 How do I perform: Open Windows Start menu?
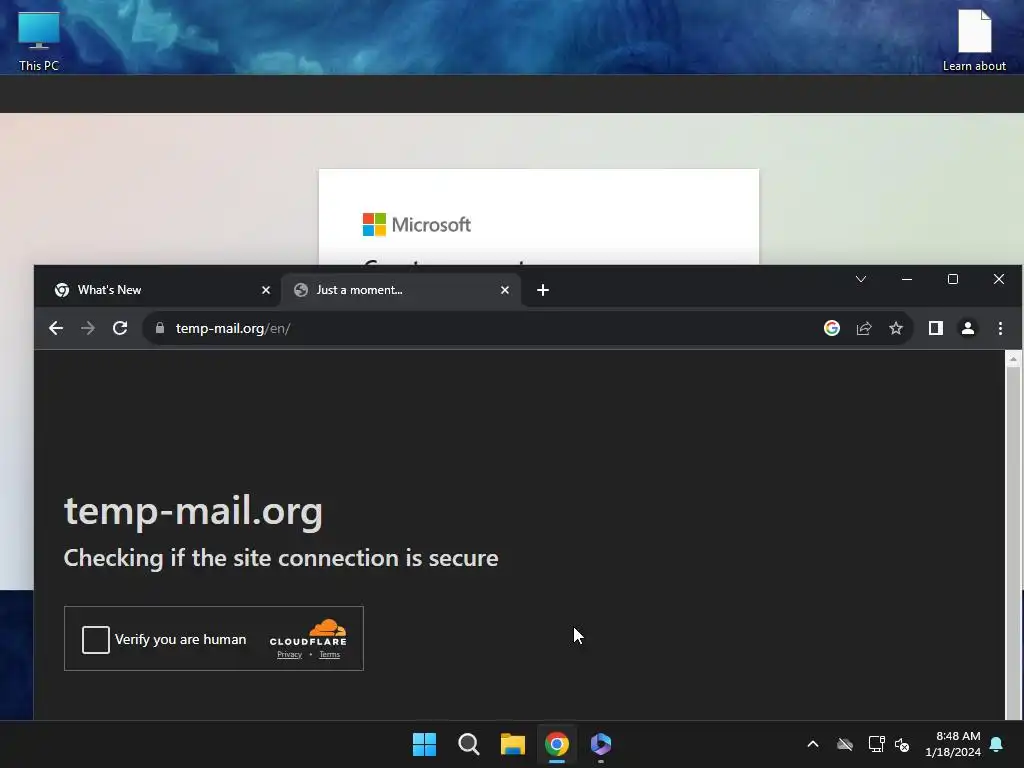click(x=424, y=744)
